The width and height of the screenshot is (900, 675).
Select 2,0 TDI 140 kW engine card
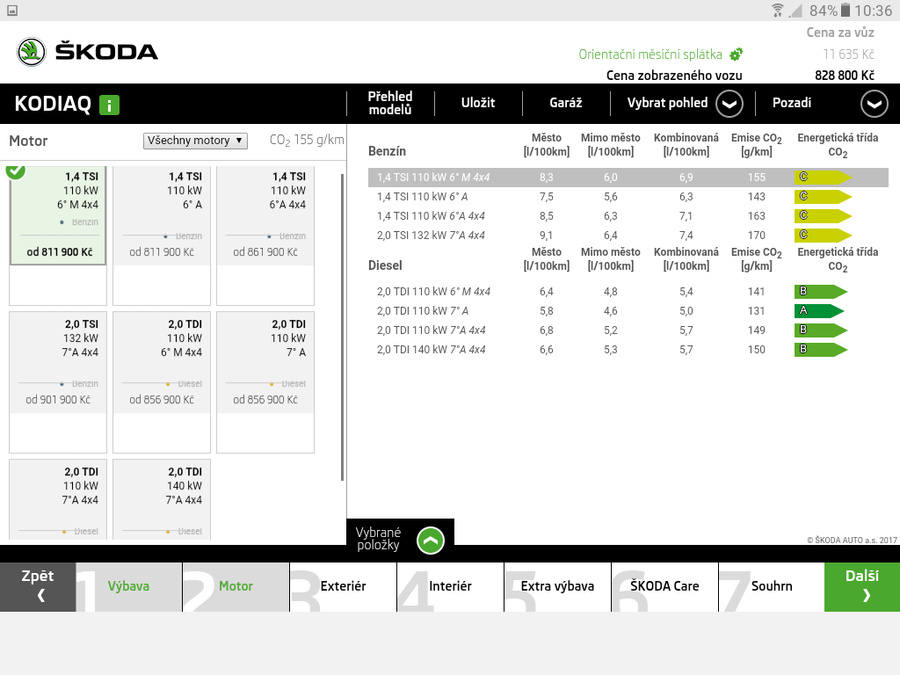point(162,499)
